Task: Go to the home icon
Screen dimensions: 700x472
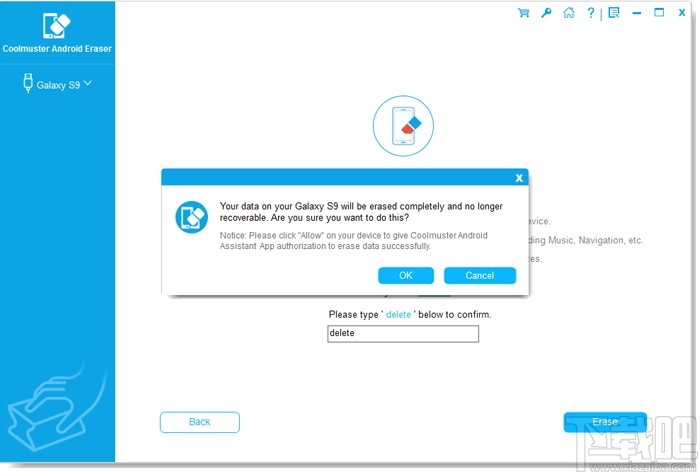Action: click(x=569, y=13)
